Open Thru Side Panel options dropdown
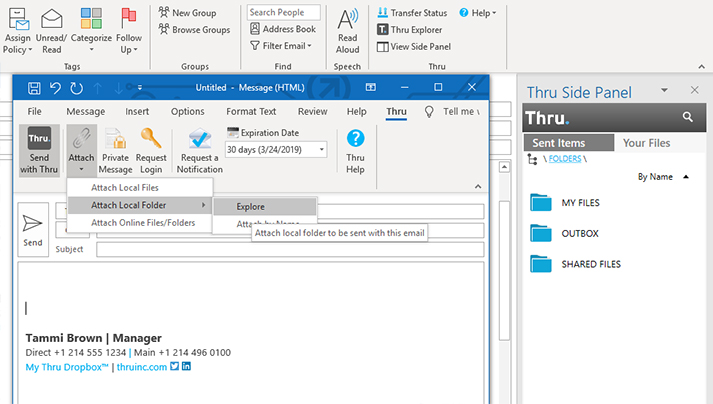This screenshot has width=713, height=404. click(664, 90)
